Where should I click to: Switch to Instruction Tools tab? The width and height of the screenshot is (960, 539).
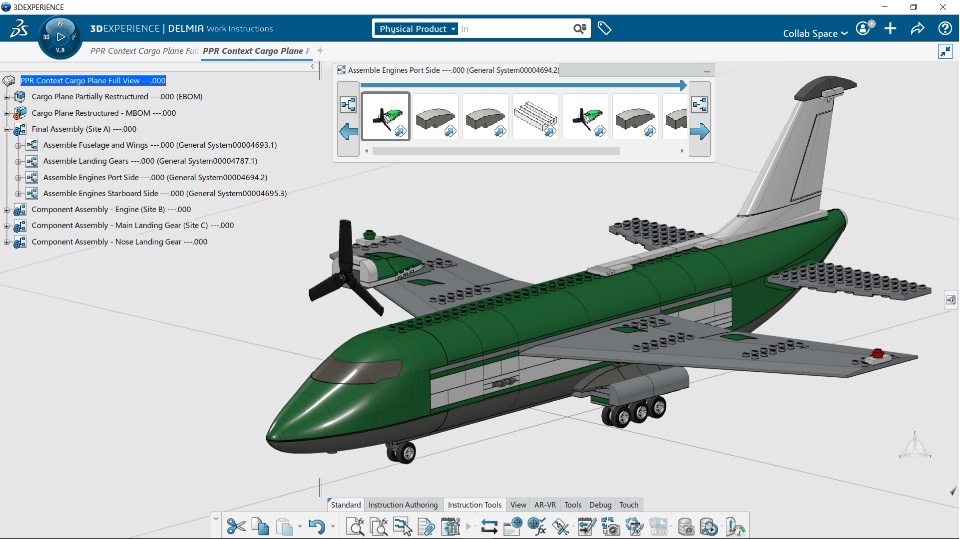(474, 505)
